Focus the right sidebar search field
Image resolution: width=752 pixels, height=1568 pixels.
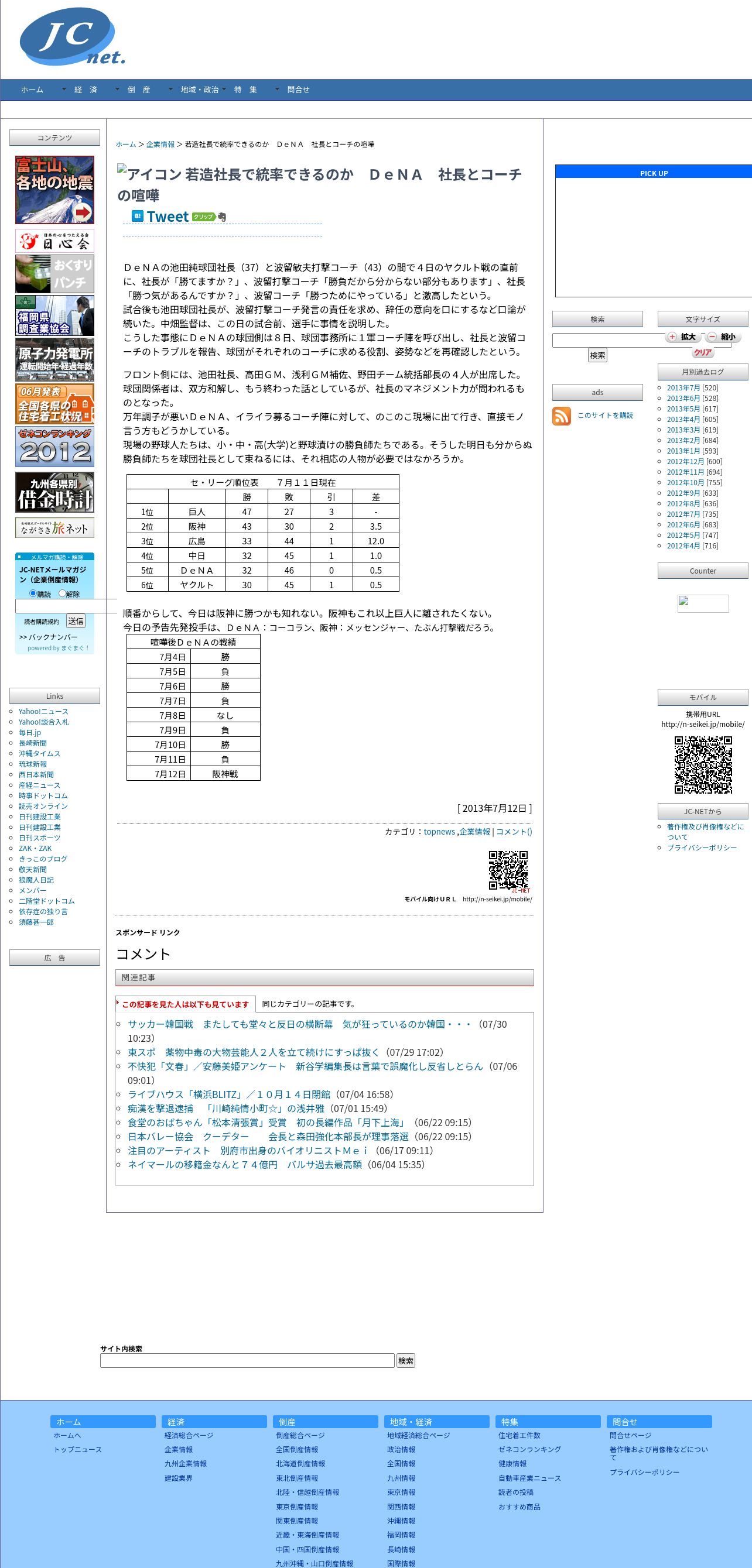(641, 340)
